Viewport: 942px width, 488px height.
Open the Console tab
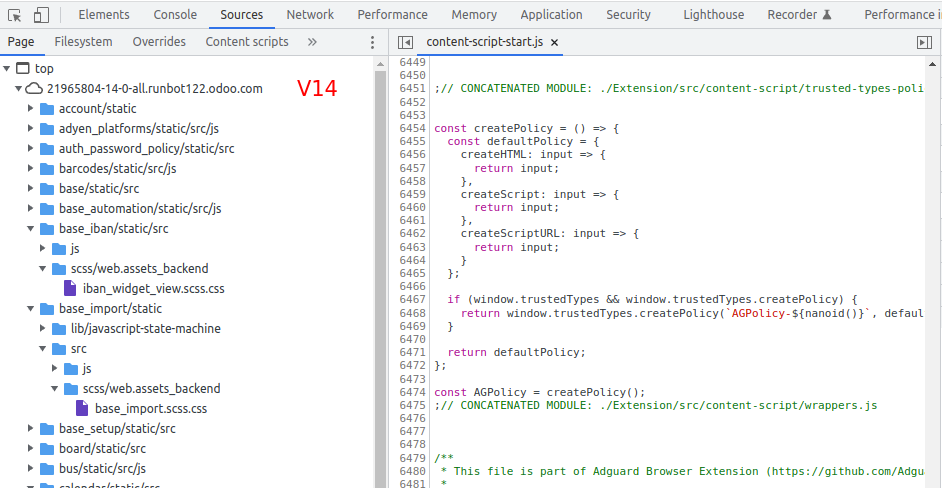[175, 15]
